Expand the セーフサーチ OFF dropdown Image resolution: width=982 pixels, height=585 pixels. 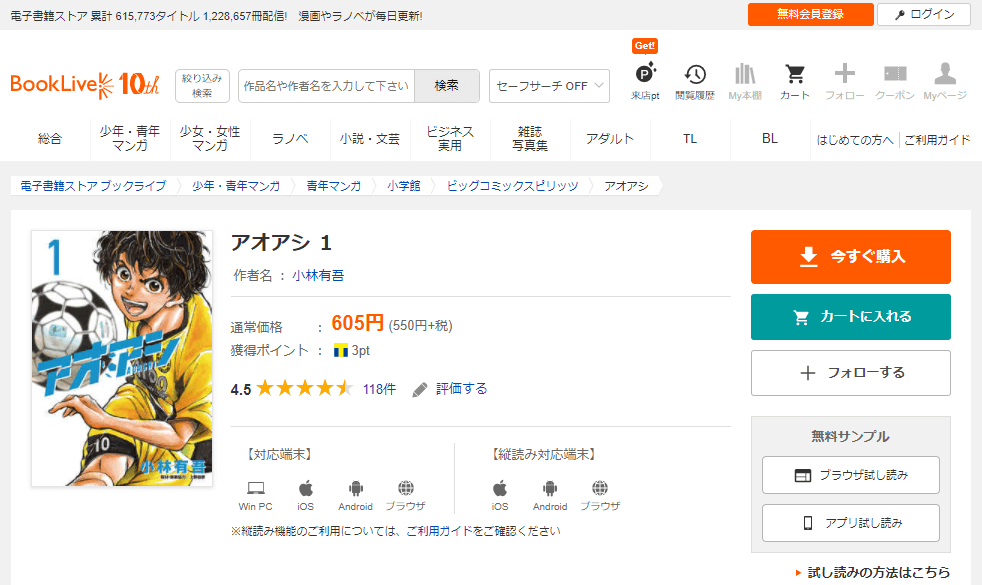point(549,86)
